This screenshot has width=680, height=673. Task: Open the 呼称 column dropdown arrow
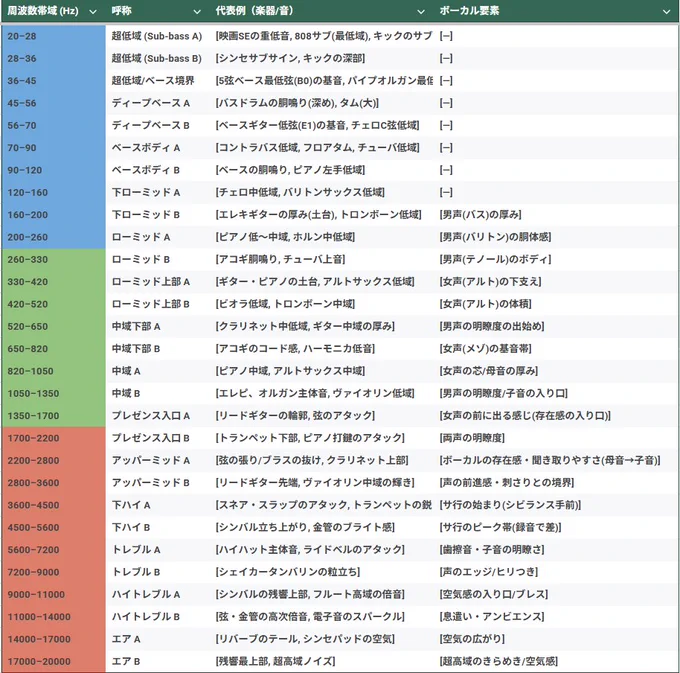coord(197,12)
